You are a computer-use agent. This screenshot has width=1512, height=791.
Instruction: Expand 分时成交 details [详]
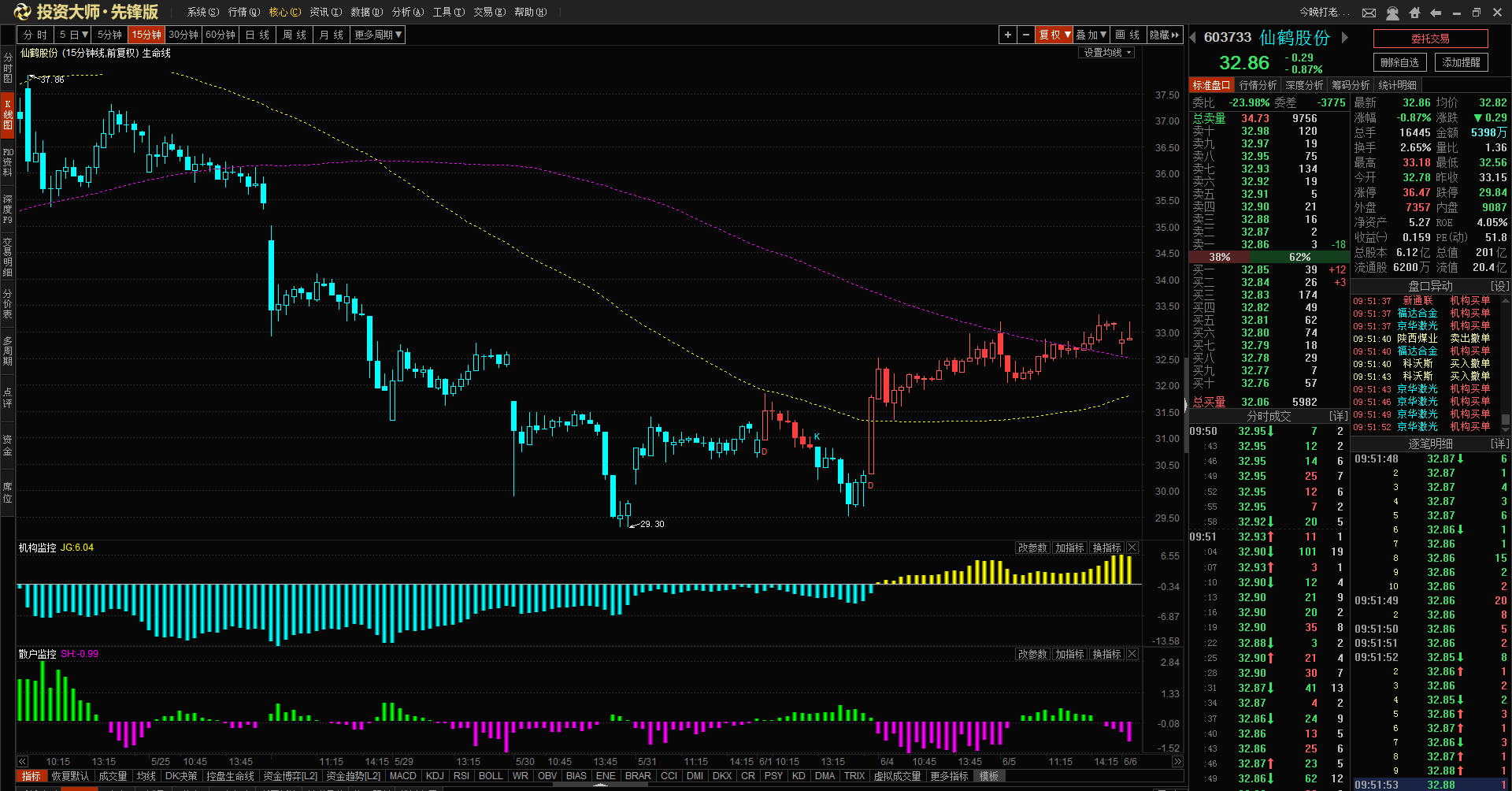click(x=1338, y=416)
